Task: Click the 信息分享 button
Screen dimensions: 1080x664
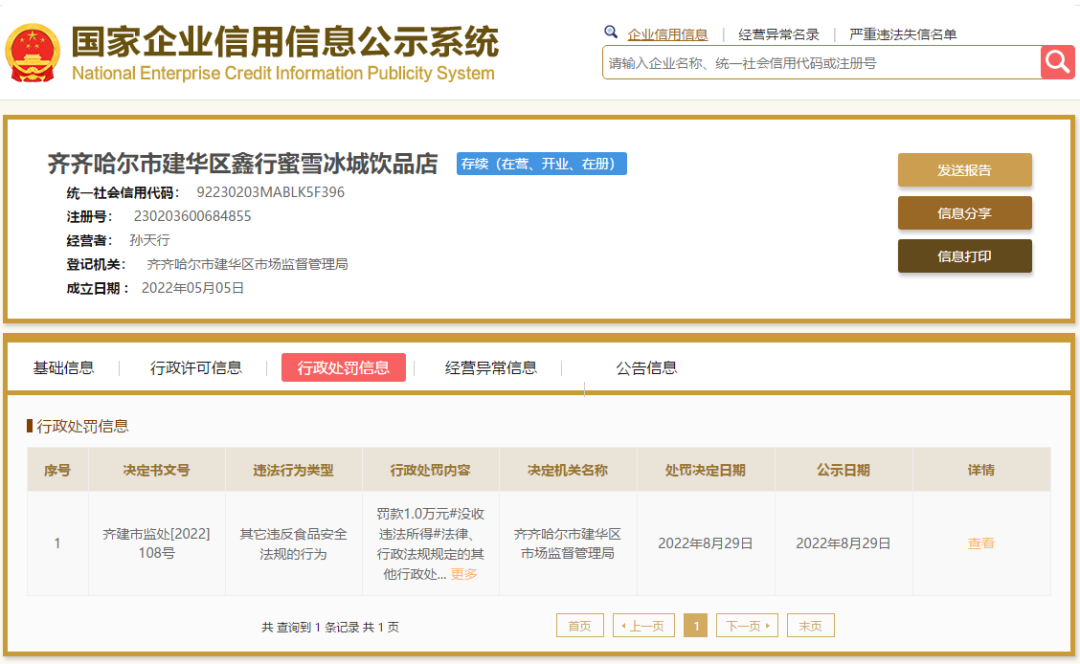Action: point(964,213)
